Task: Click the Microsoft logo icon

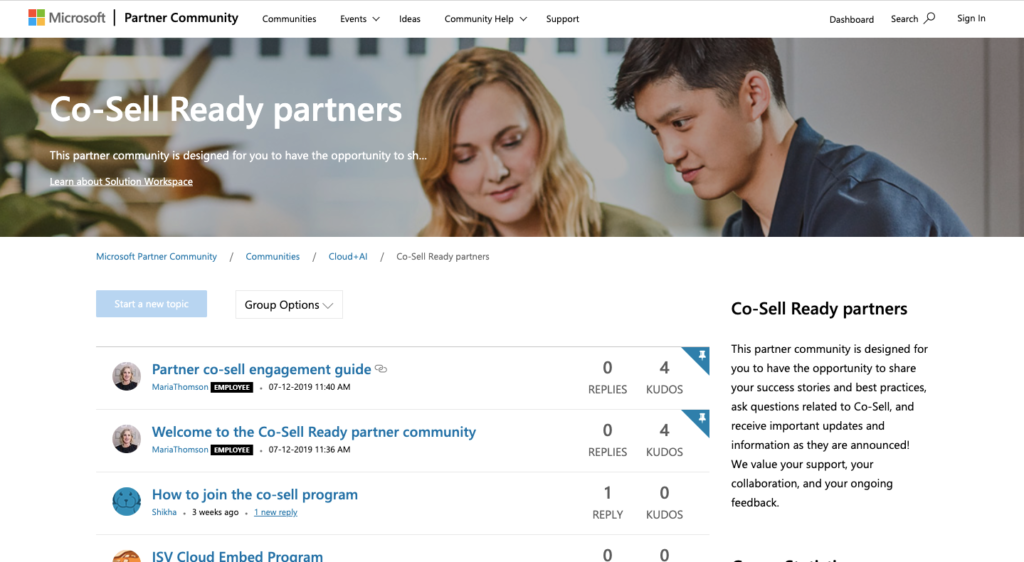Action: pyautogui.click(x=37, y=18)
